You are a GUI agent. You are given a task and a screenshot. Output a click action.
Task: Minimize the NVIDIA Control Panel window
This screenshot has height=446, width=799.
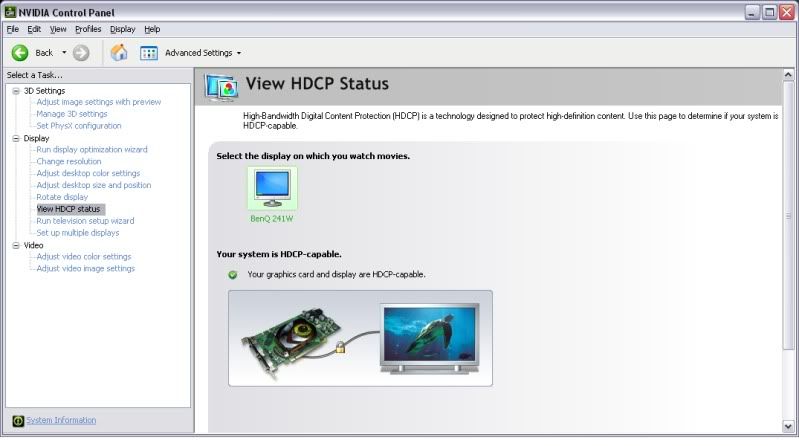pos(752,12)
